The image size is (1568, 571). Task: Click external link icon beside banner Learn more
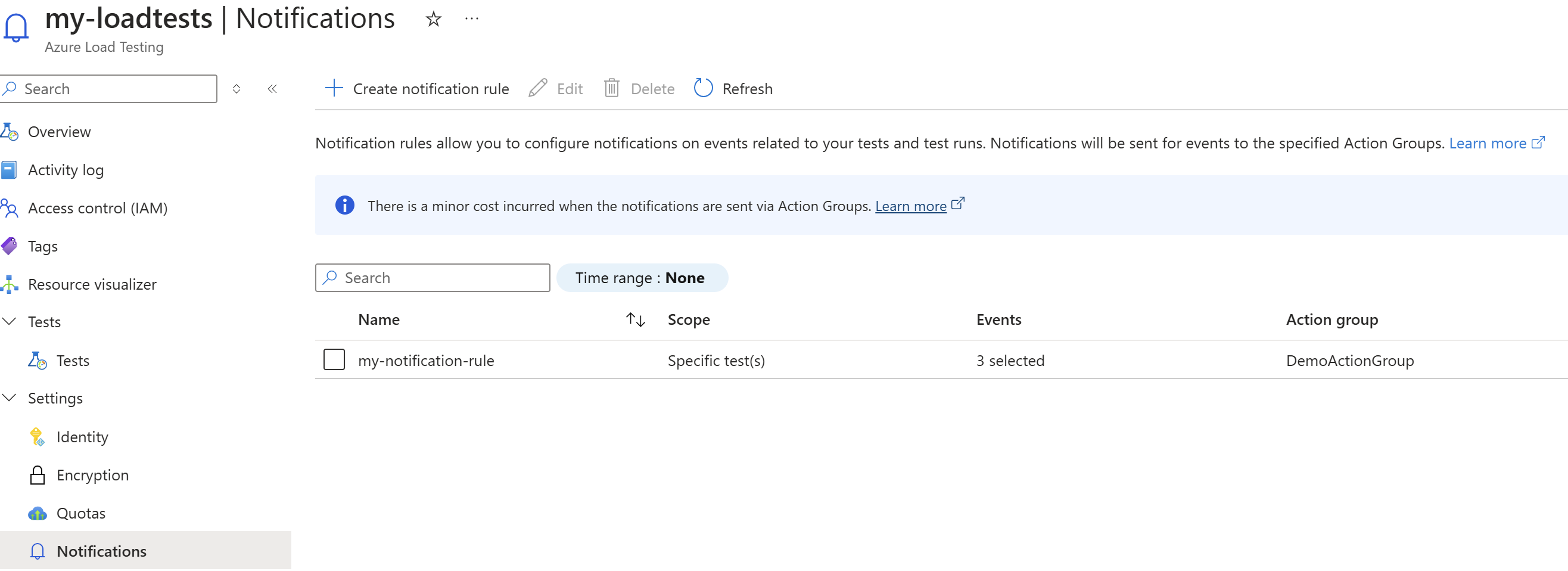point(957,203)
